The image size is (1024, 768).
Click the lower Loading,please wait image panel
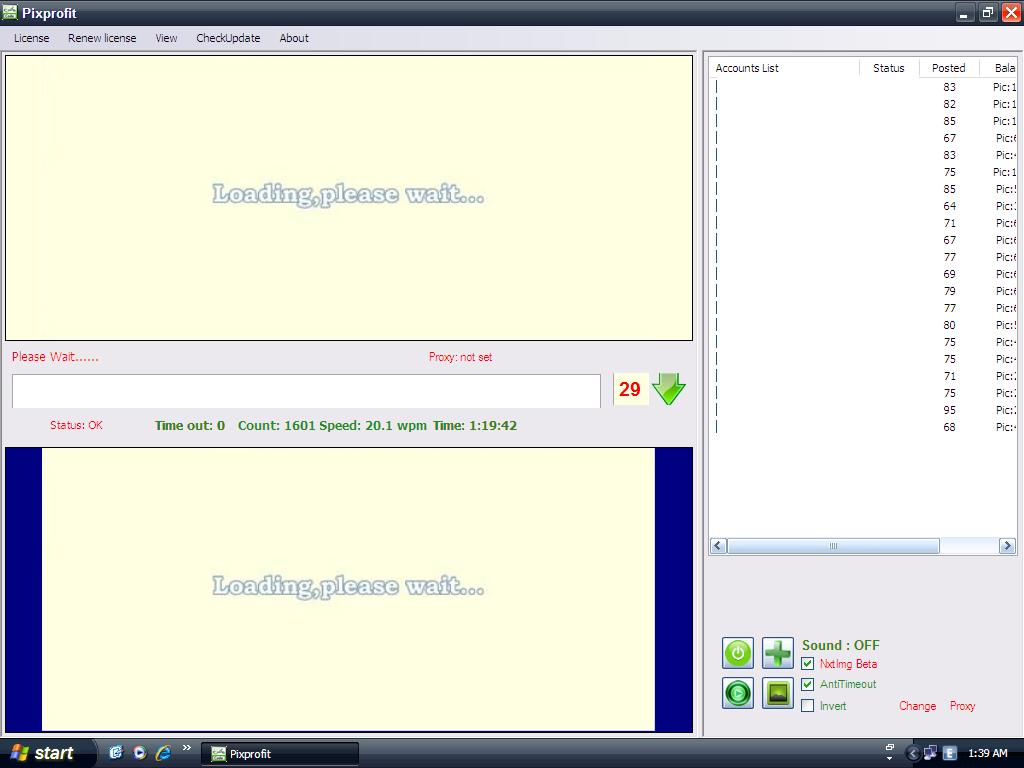pos(349,589)
